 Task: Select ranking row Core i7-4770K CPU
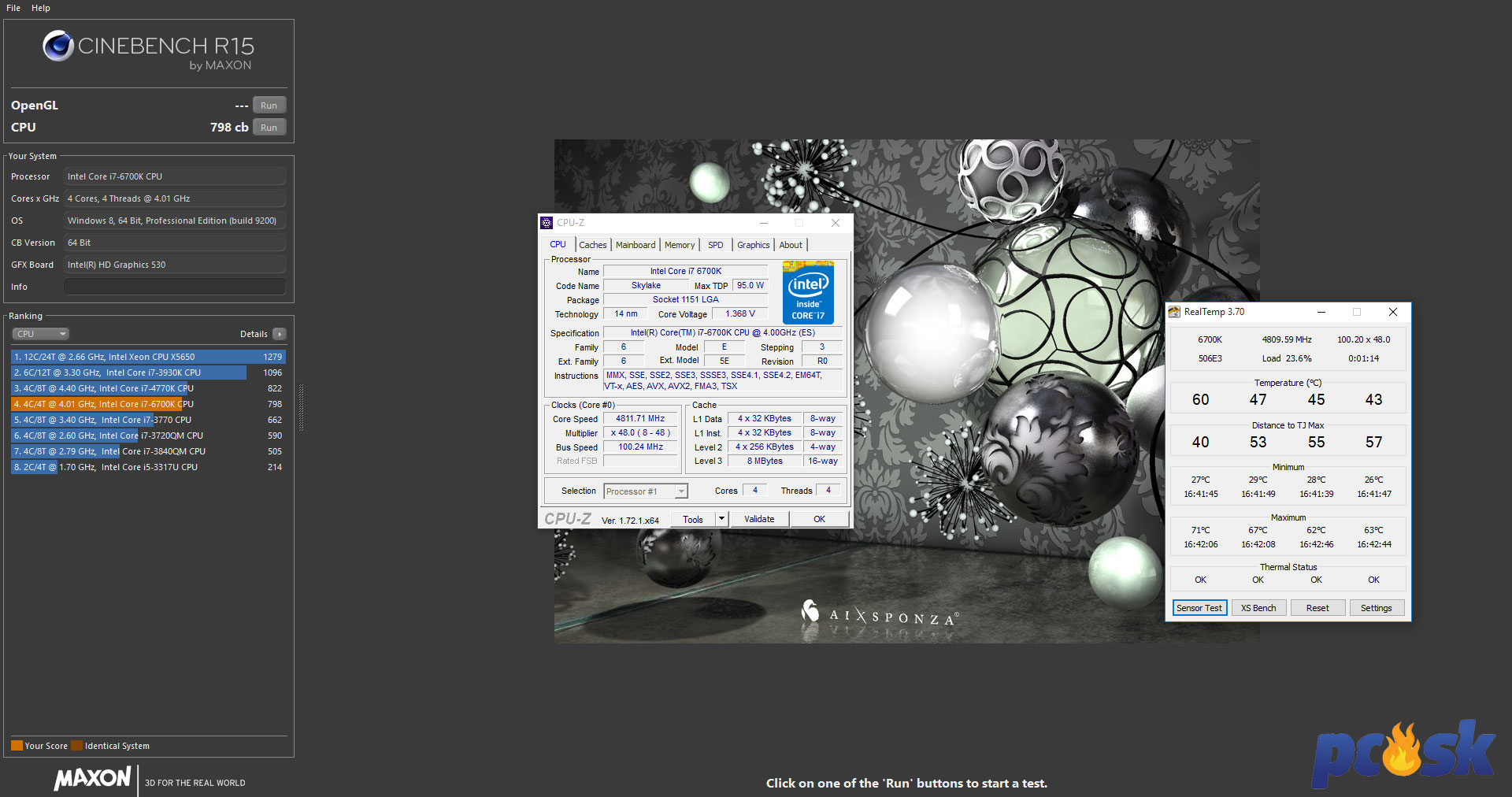pyautogui.click(x=148, y=388)
